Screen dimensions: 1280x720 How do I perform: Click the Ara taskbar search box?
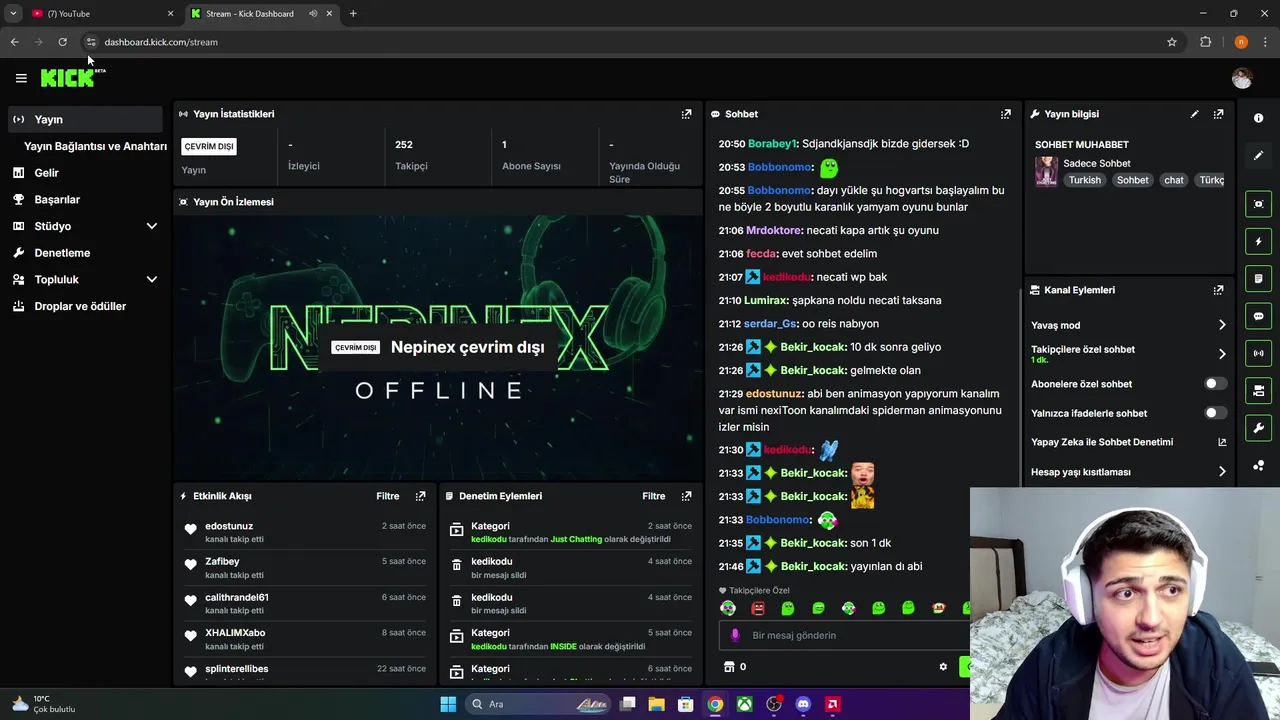[x=539, y=704]
